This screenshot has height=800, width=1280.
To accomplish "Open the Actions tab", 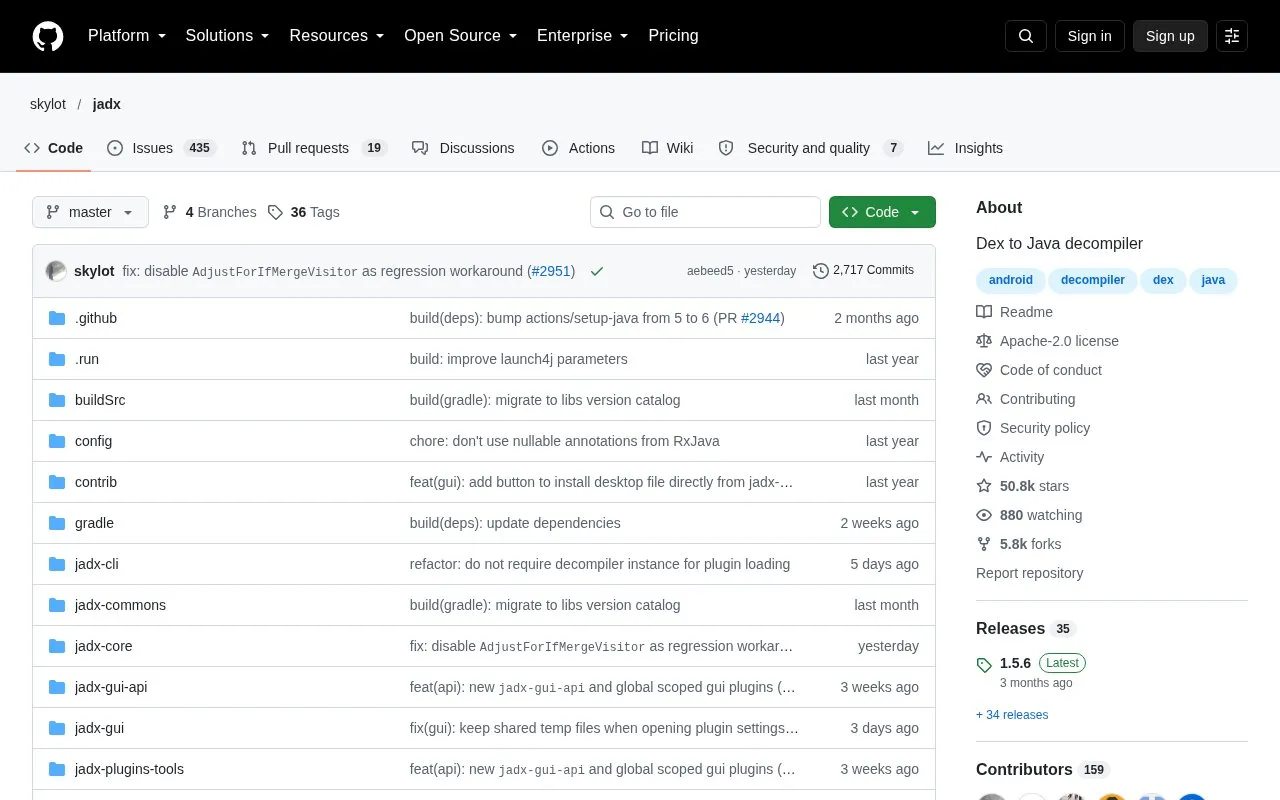I will click(x=579, y=148).
